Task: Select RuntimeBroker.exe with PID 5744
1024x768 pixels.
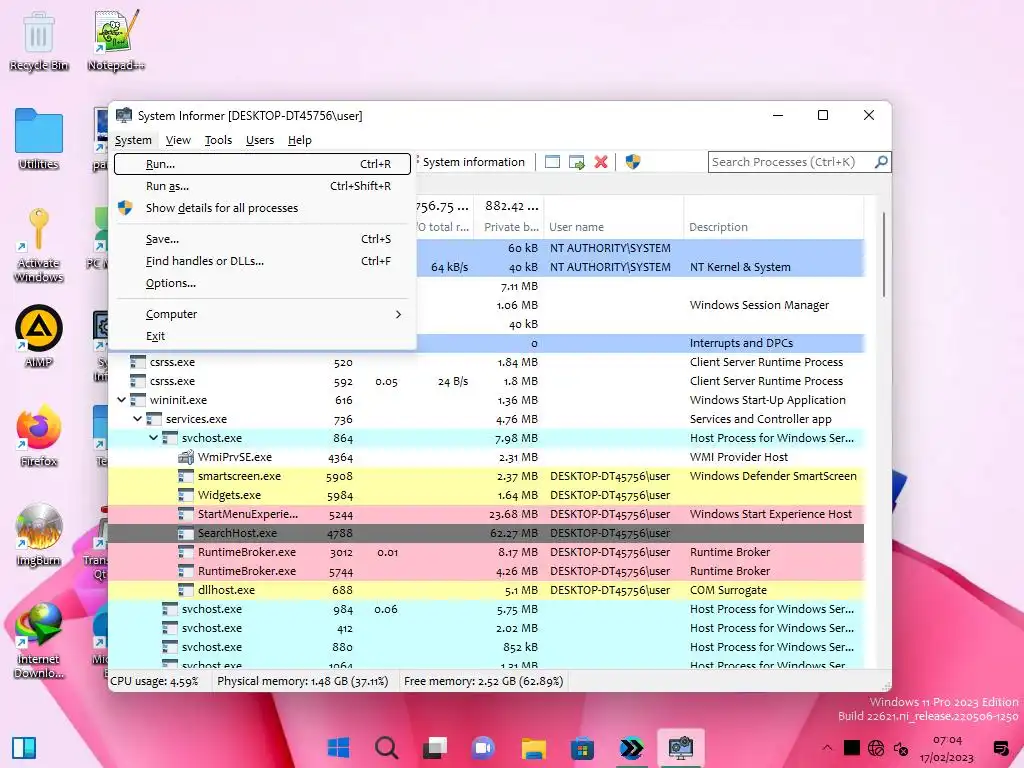Action: 486,571
